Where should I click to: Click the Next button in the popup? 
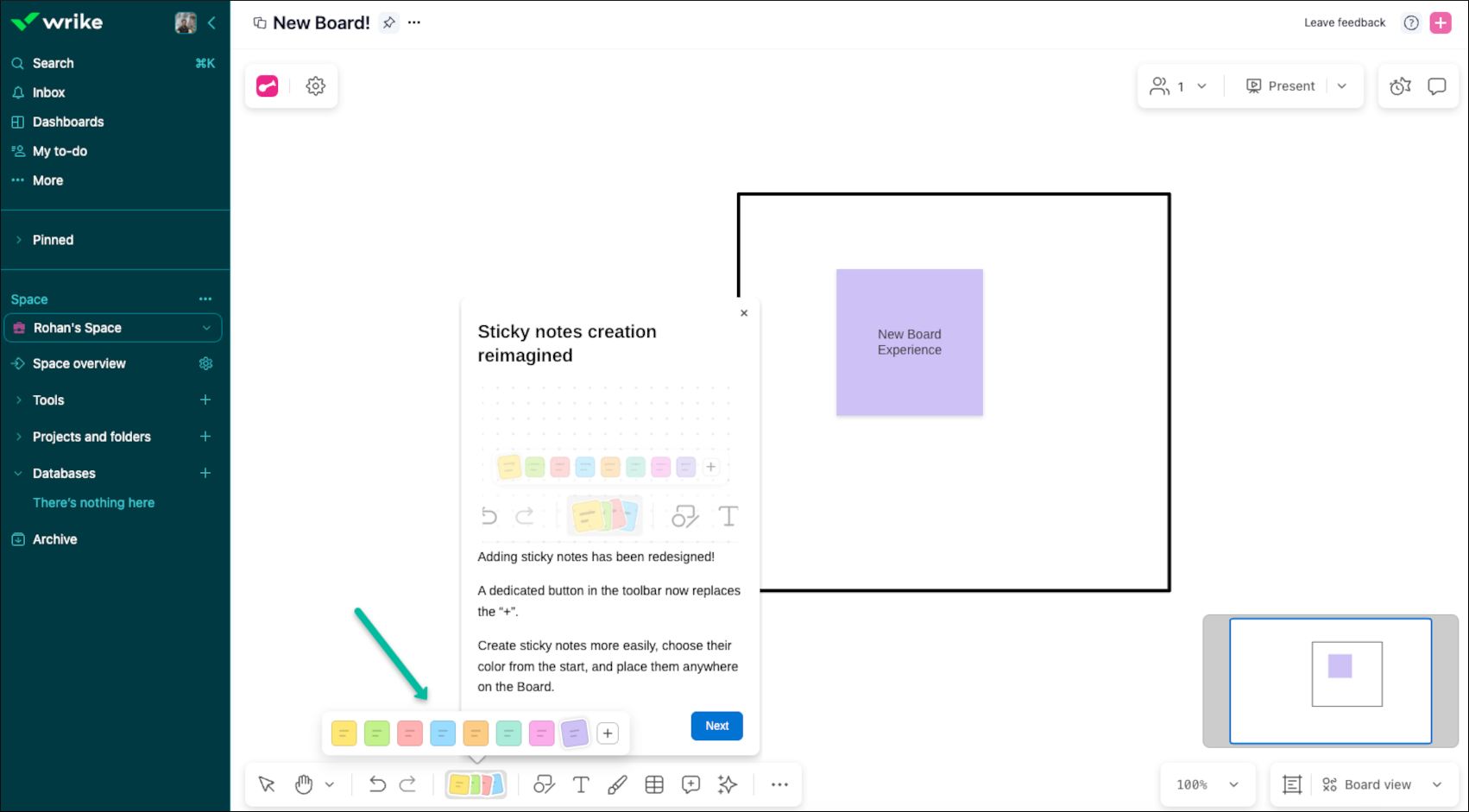(x=716, y=726)
